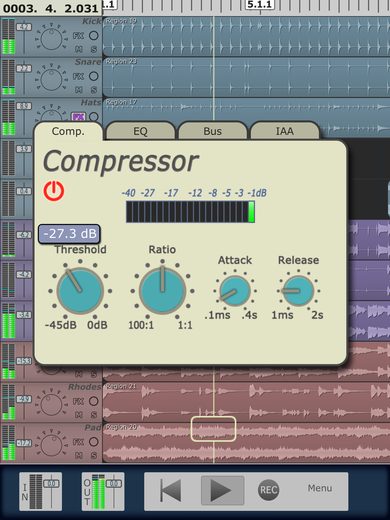Click the Kick volume fader handle
The image size is (390, 520).
24,27
